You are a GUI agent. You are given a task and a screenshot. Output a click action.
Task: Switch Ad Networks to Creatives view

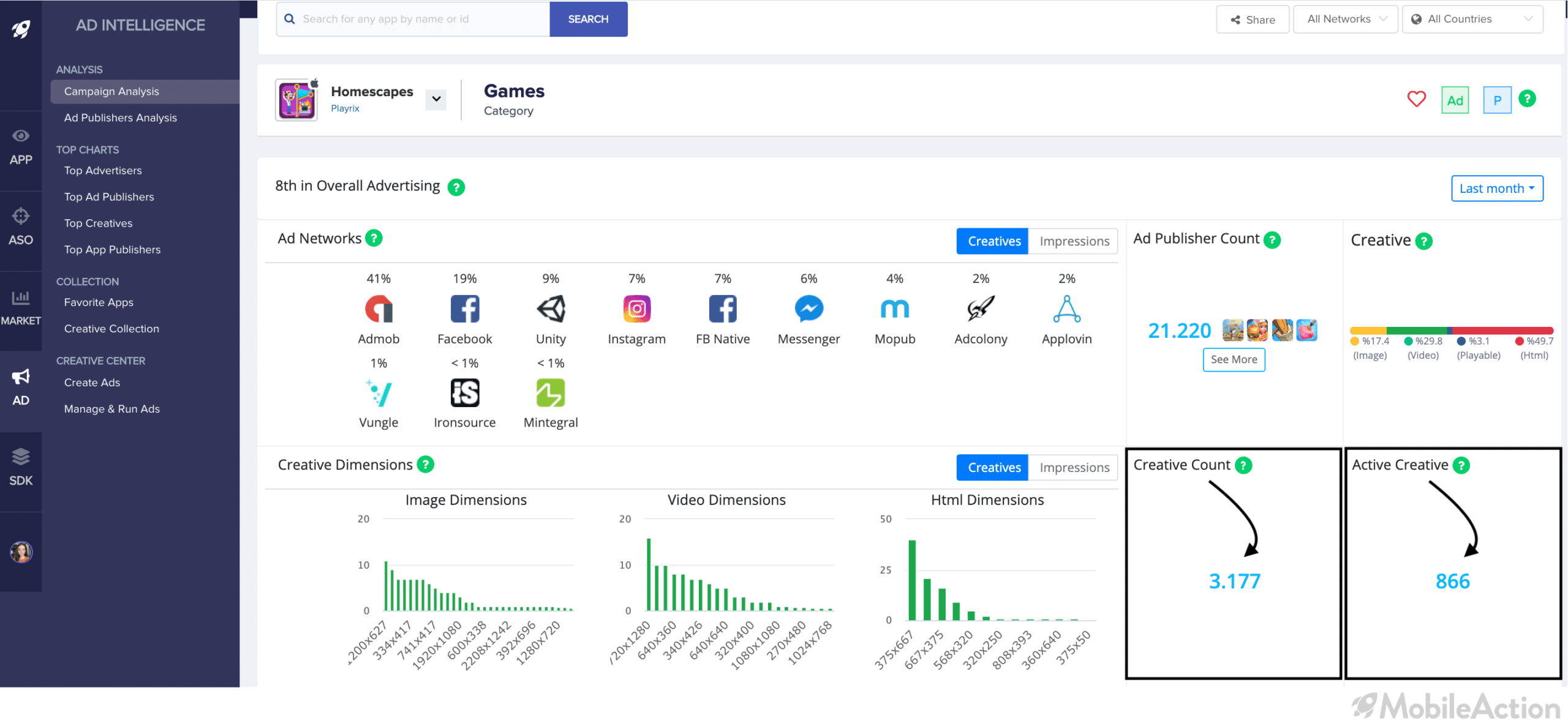[x=993, y=241]
